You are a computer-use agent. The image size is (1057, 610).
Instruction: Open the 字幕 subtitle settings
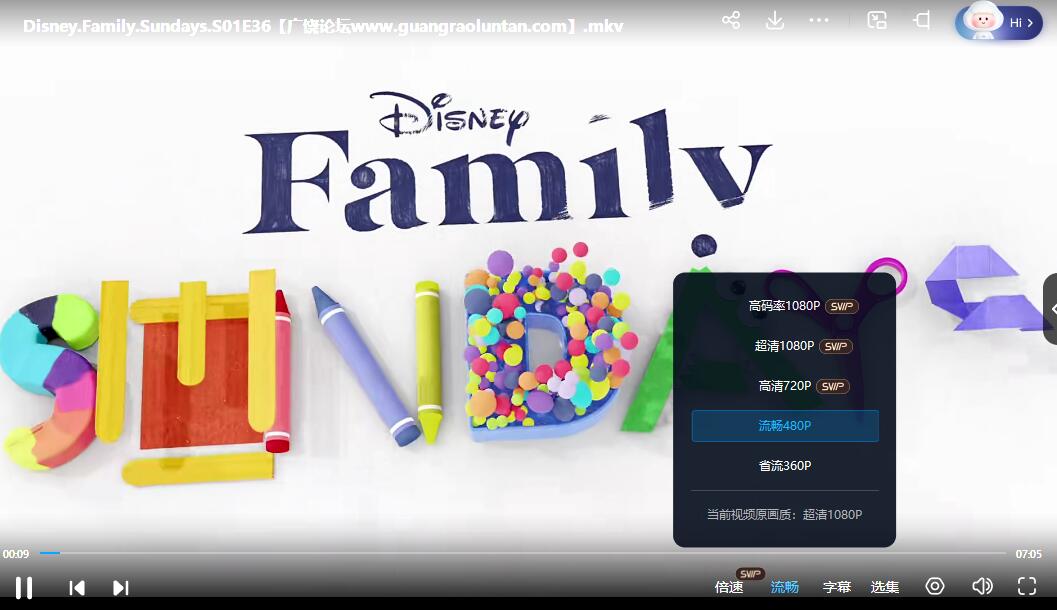837,587
